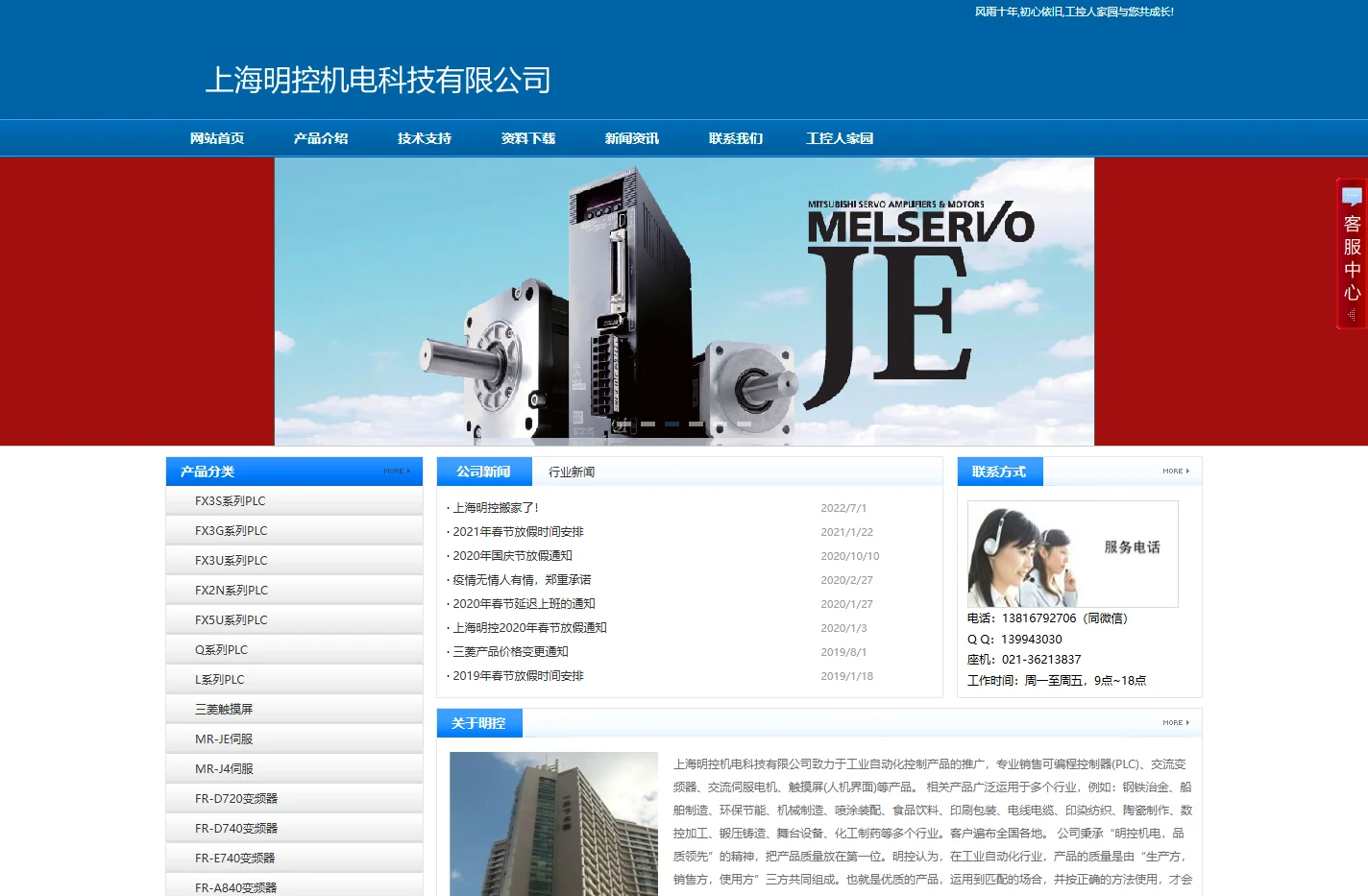Click date 2022/7/1 in news list
Screen dimensions: 1368x896
pos(843,508)
